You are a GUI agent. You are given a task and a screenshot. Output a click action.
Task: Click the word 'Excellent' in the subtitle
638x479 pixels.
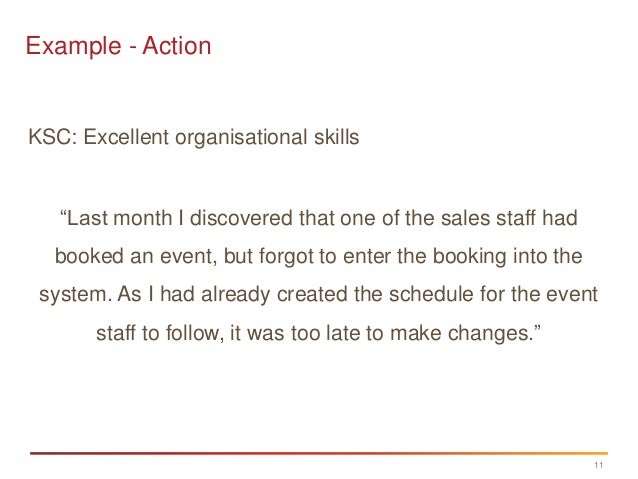pos(126,137)
